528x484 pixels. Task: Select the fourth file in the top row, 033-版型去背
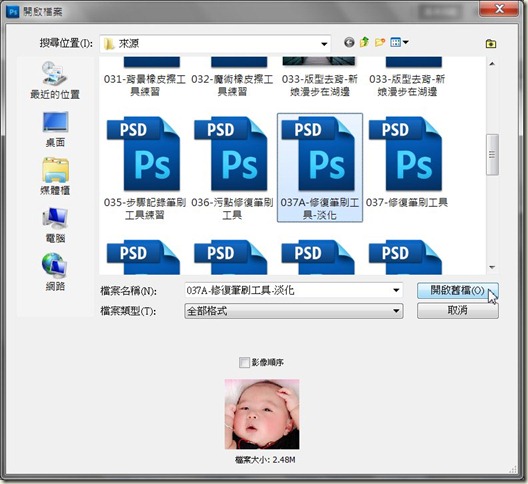click(x=407, y=77)
